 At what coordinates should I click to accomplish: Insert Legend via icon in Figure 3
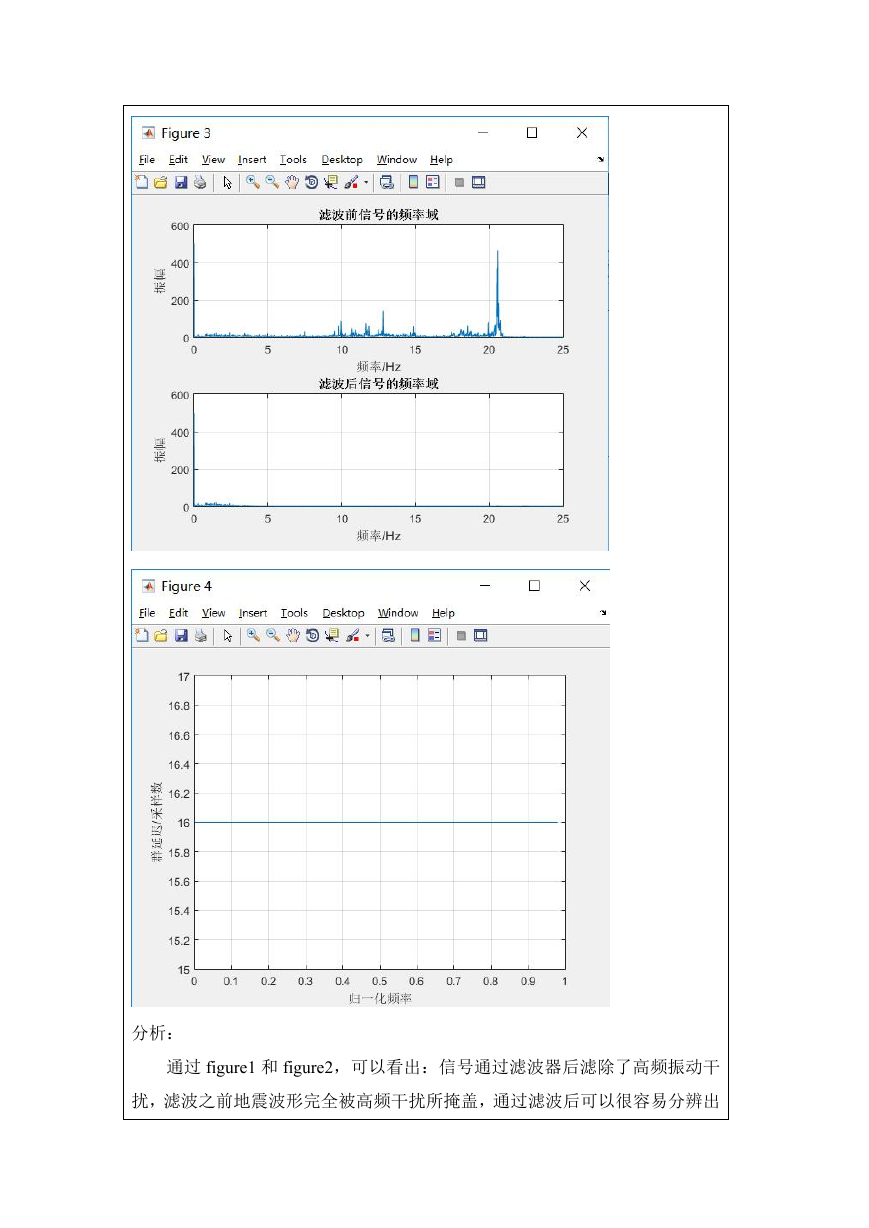[432, 182]
